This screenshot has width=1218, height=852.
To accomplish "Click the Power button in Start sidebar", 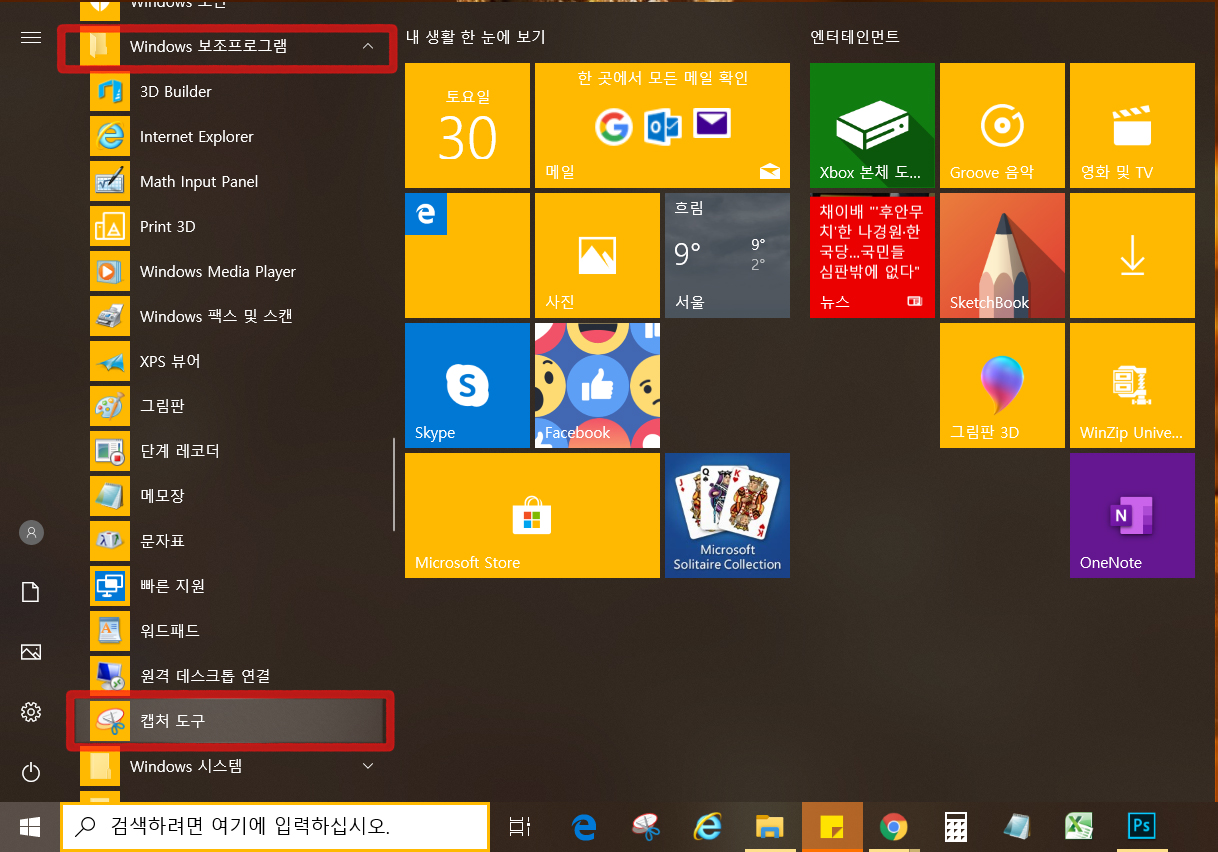I will [x=31, y=772].
